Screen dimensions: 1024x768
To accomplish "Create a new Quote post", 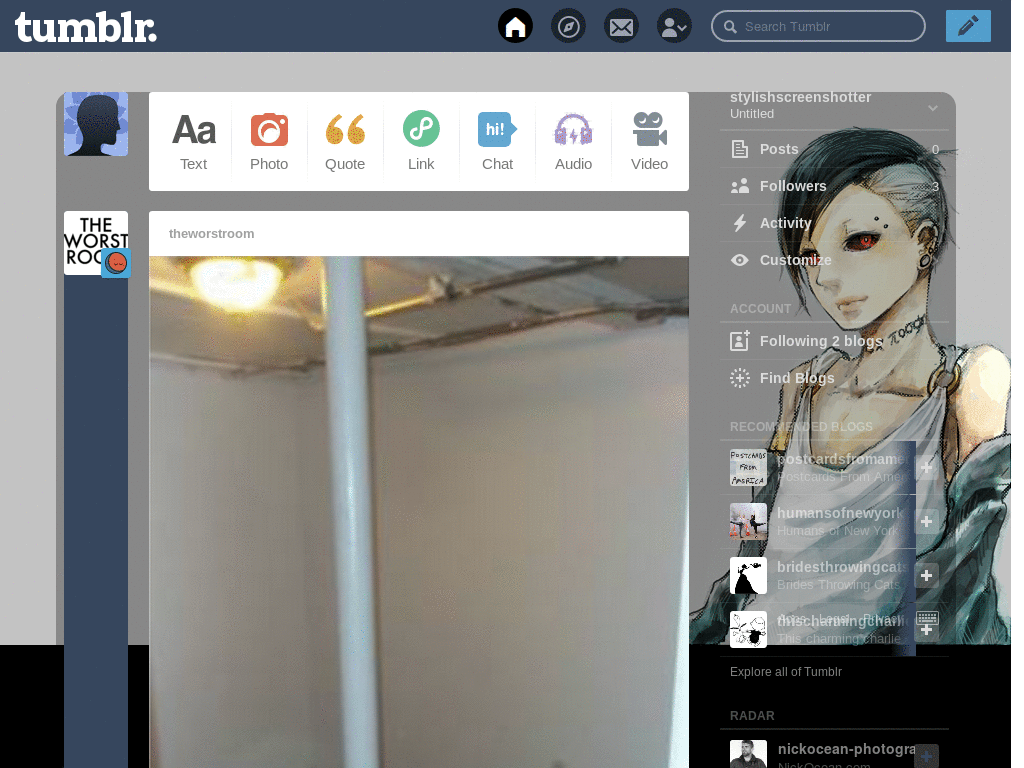I will tap(345, 142).
